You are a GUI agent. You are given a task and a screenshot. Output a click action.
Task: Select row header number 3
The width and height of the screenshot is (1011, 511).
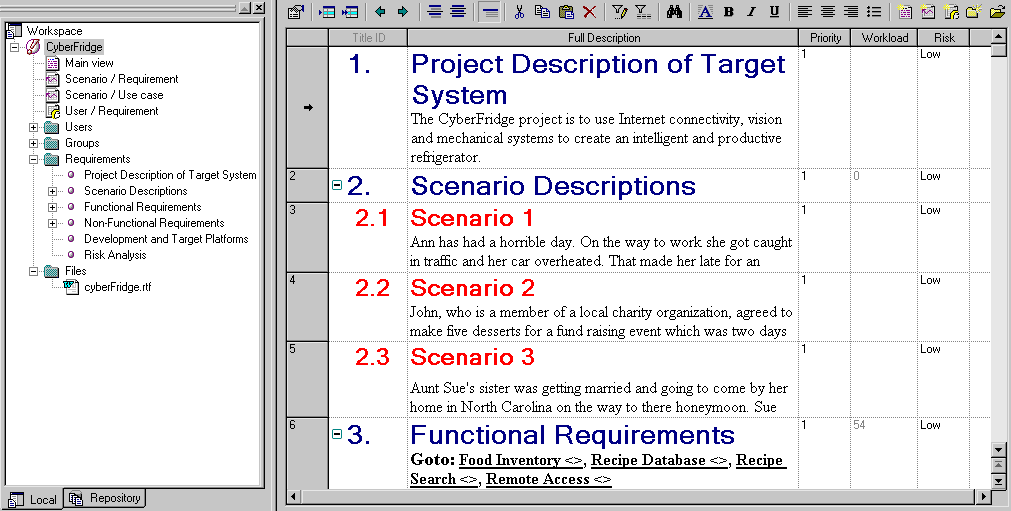[x=307, y=237]
